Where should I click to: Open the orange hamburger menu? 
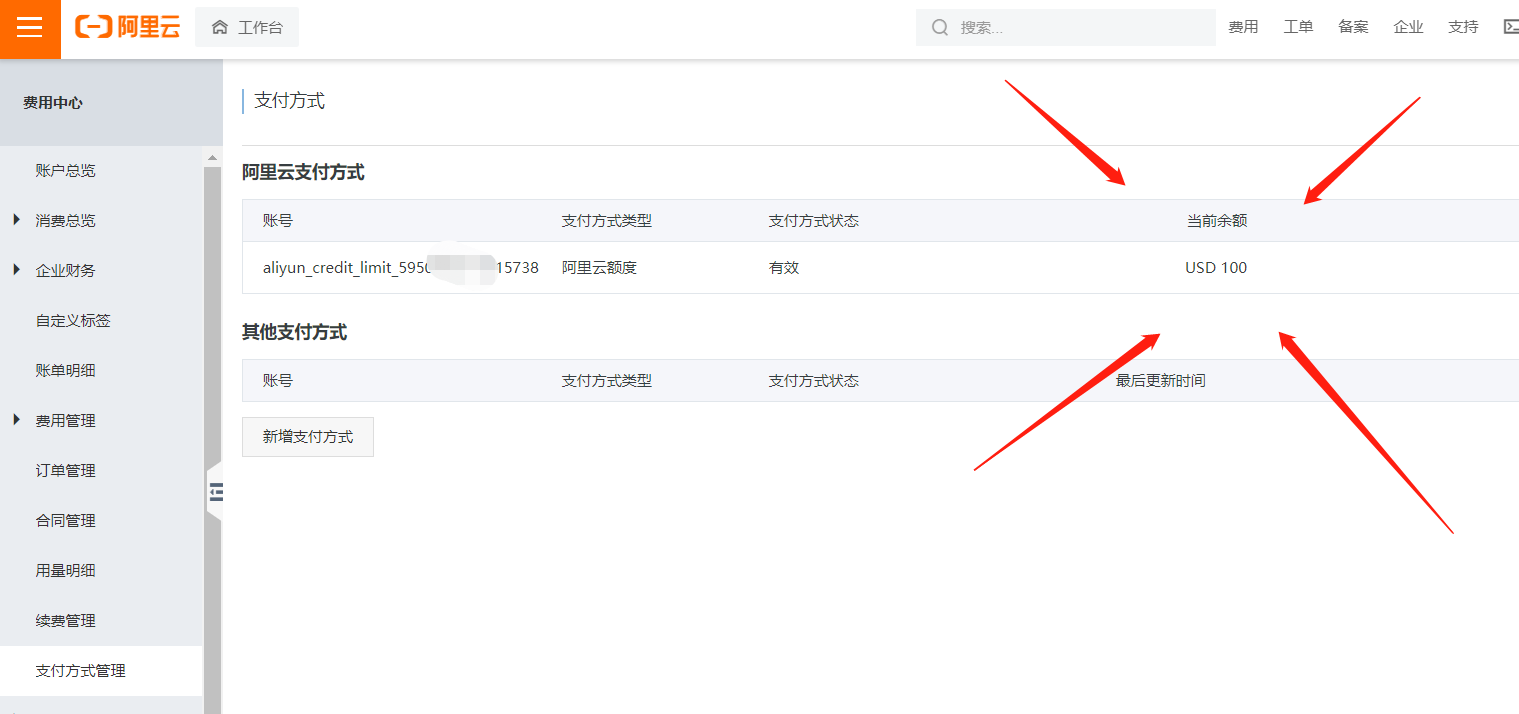coord(30,28)
